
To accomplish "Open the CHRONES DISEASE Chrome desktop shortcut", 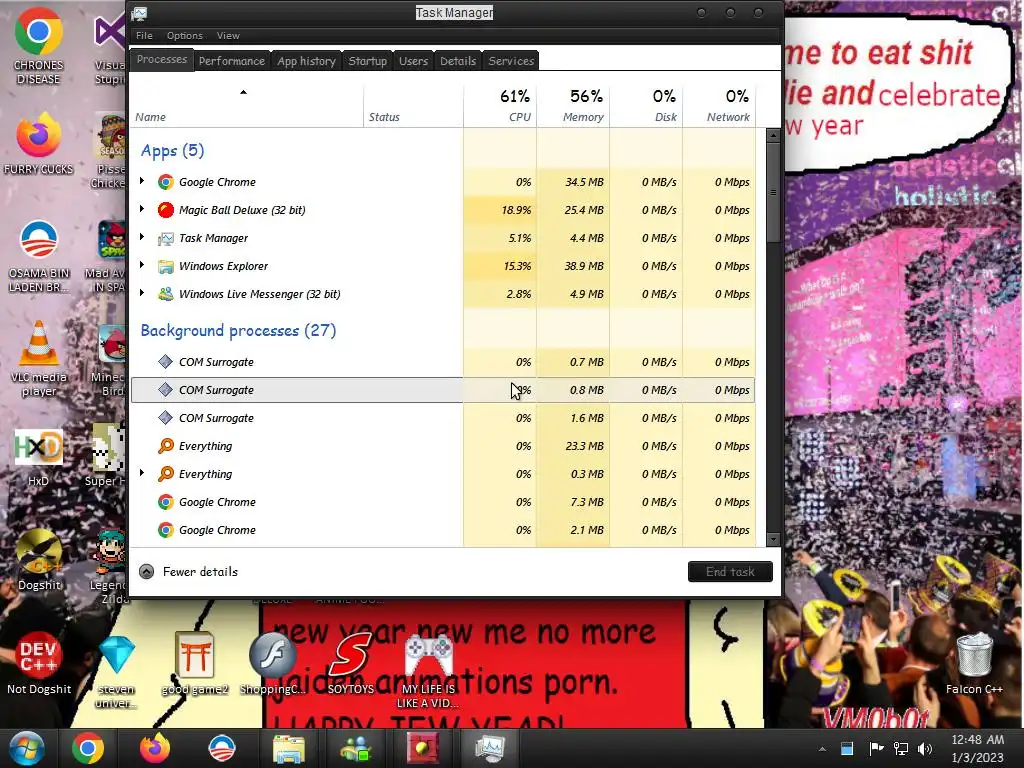I will tap(39, 46).
